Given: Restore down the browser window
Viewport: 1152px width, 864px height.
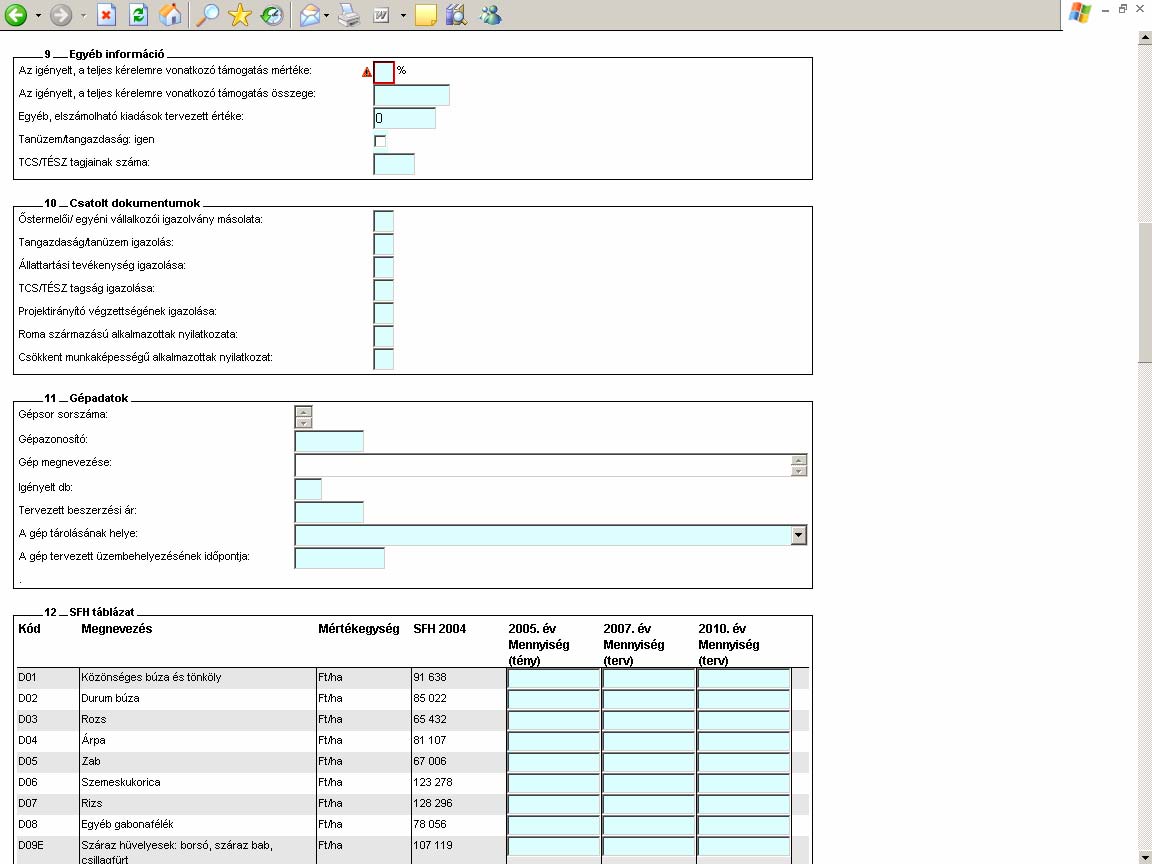Looking at the screenshot, I should tap(1123, 9).
